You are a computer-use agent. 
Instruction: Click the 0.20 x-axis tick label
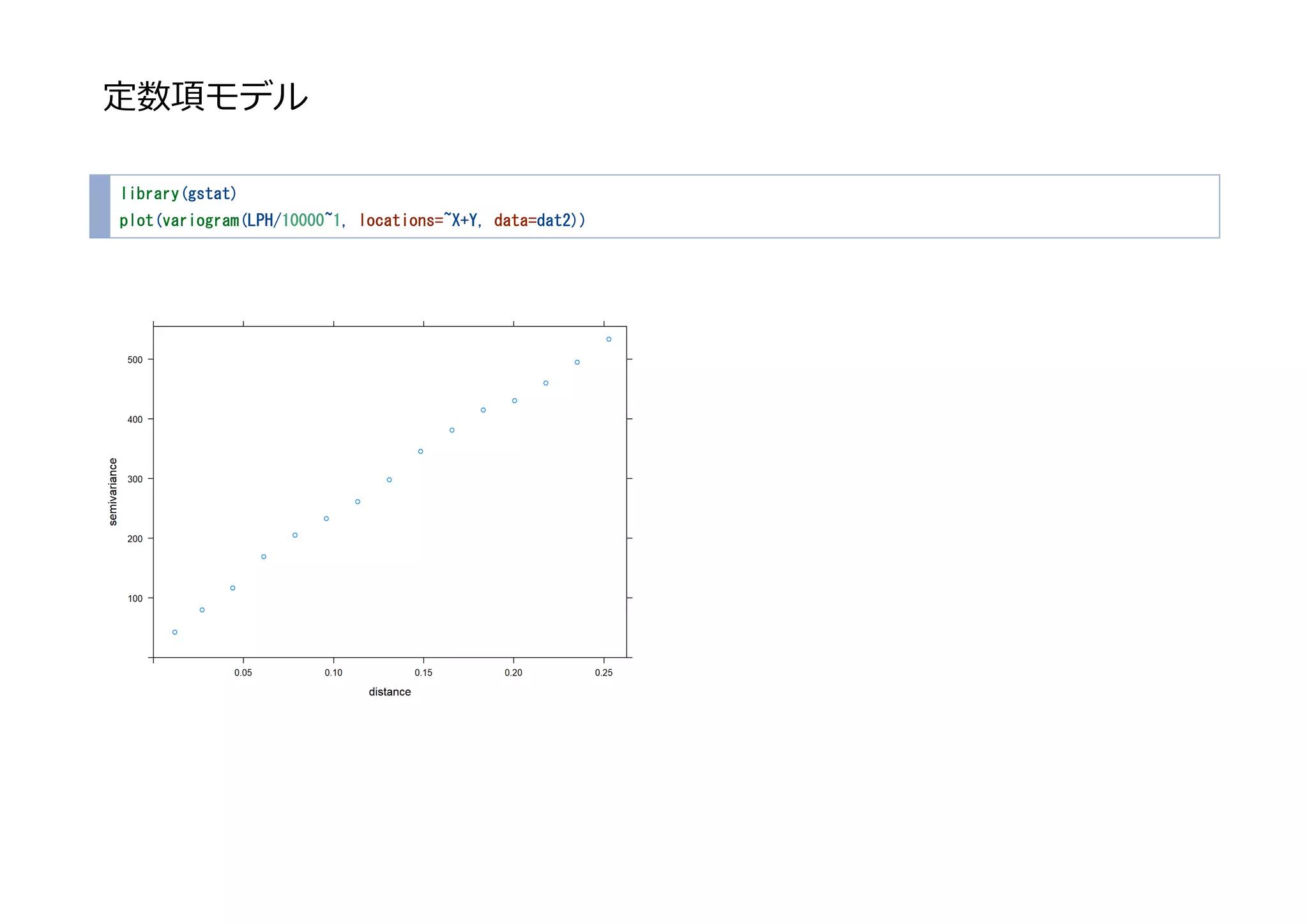click(x=513, y=672)
